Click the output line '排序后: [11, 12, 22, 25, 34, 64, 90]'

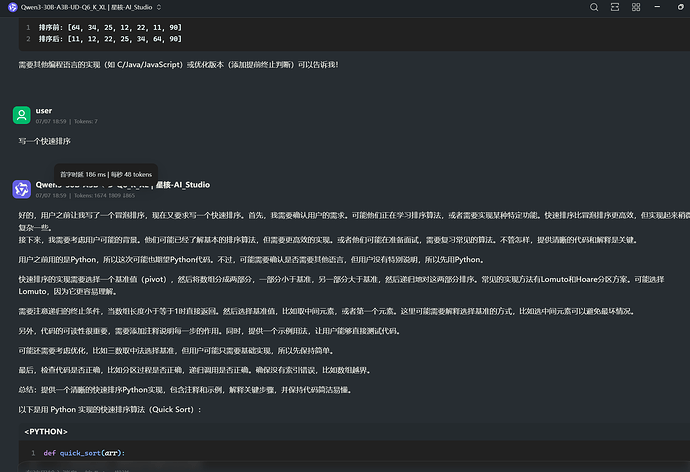point(110,39)
